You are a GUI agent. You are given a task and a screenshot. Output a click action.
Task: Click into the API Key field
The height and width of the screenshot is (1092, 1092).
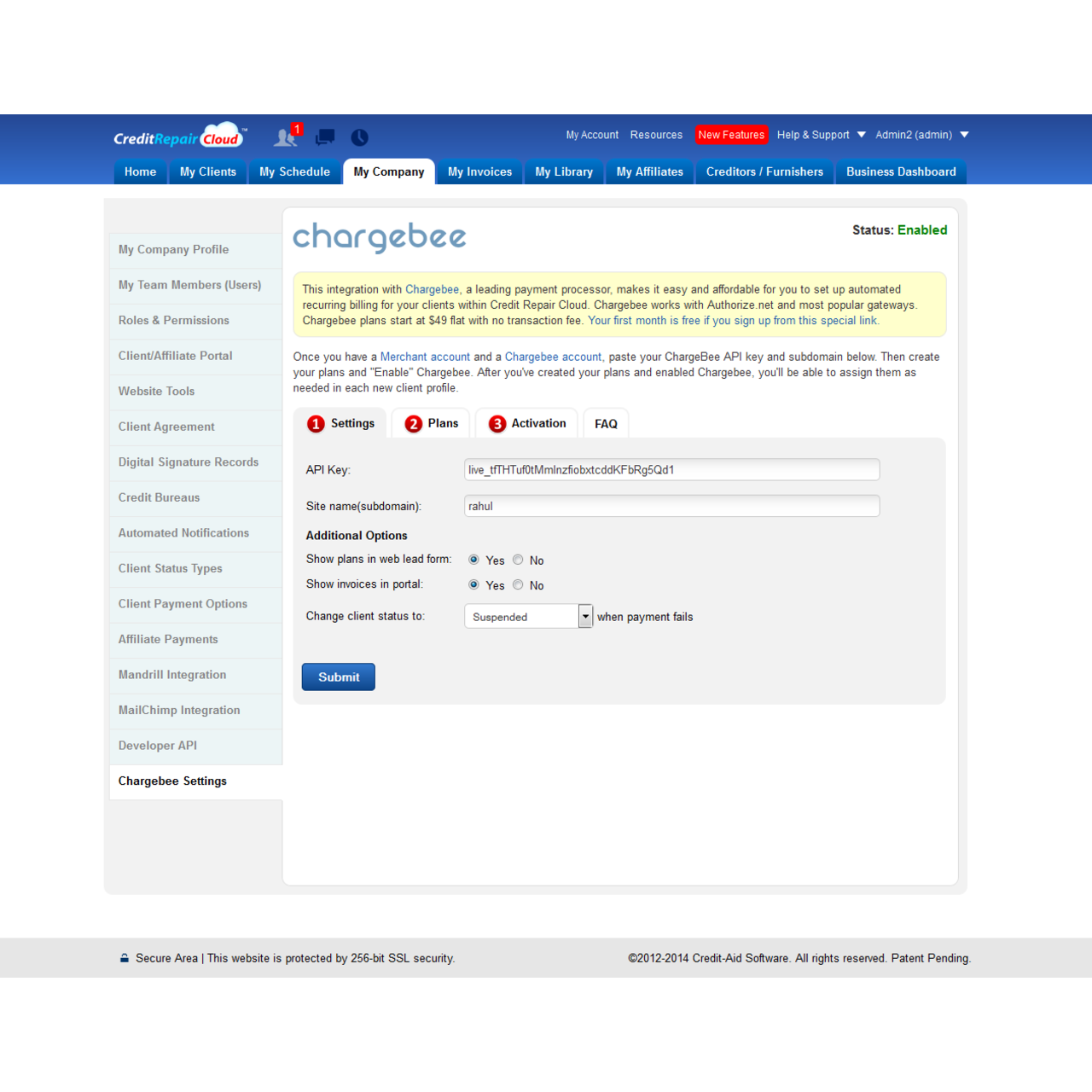click(671, 470)
